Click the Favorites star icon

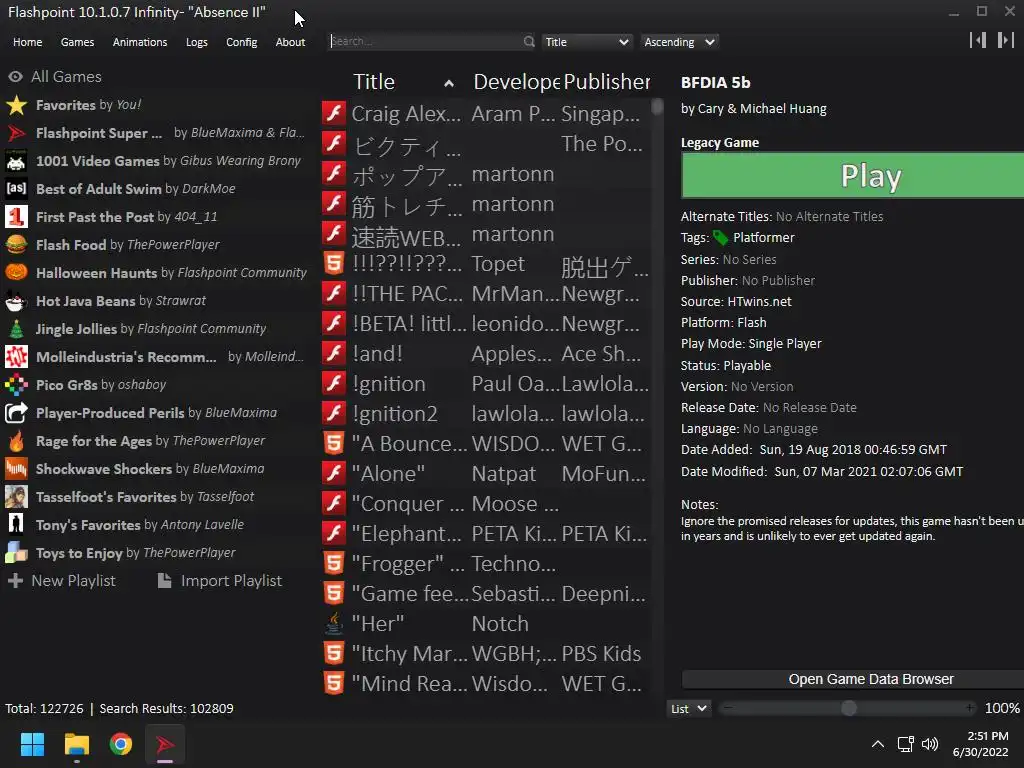pyautogui.click(x=16, y=105)
